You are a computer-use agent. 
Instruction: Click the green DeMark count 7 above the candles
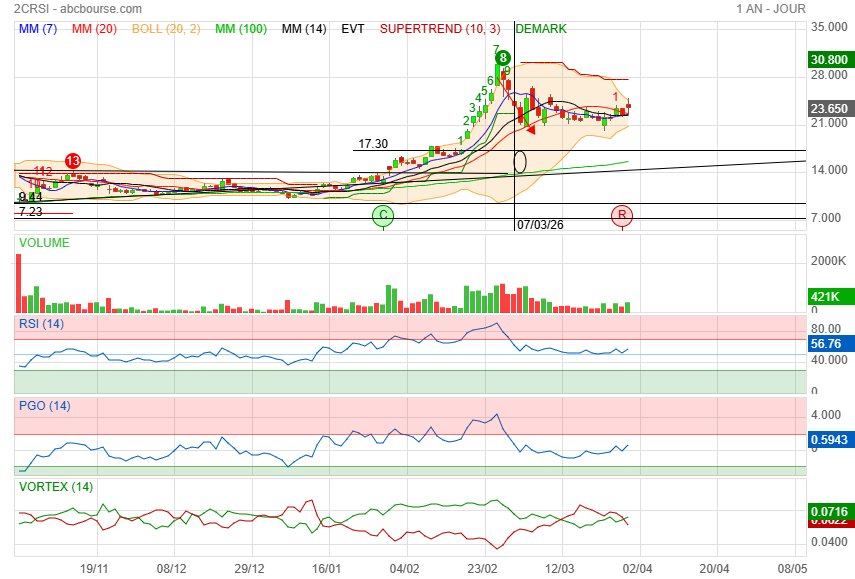[496, 48]
